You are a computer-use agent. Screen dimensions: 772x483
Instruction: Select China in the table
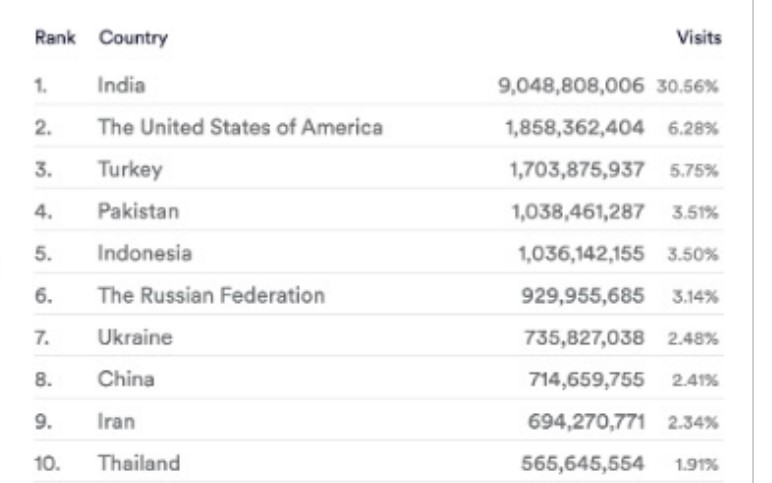point(126,380)
